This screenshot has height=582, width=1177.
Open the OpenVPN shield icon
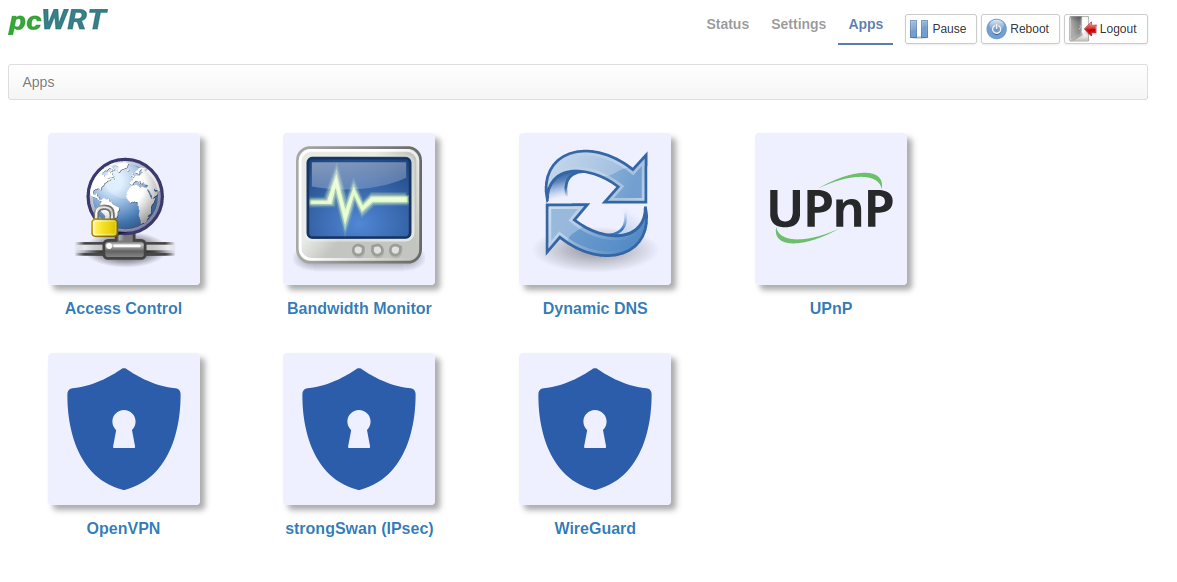pyautogui.click(x=124, y=429)
